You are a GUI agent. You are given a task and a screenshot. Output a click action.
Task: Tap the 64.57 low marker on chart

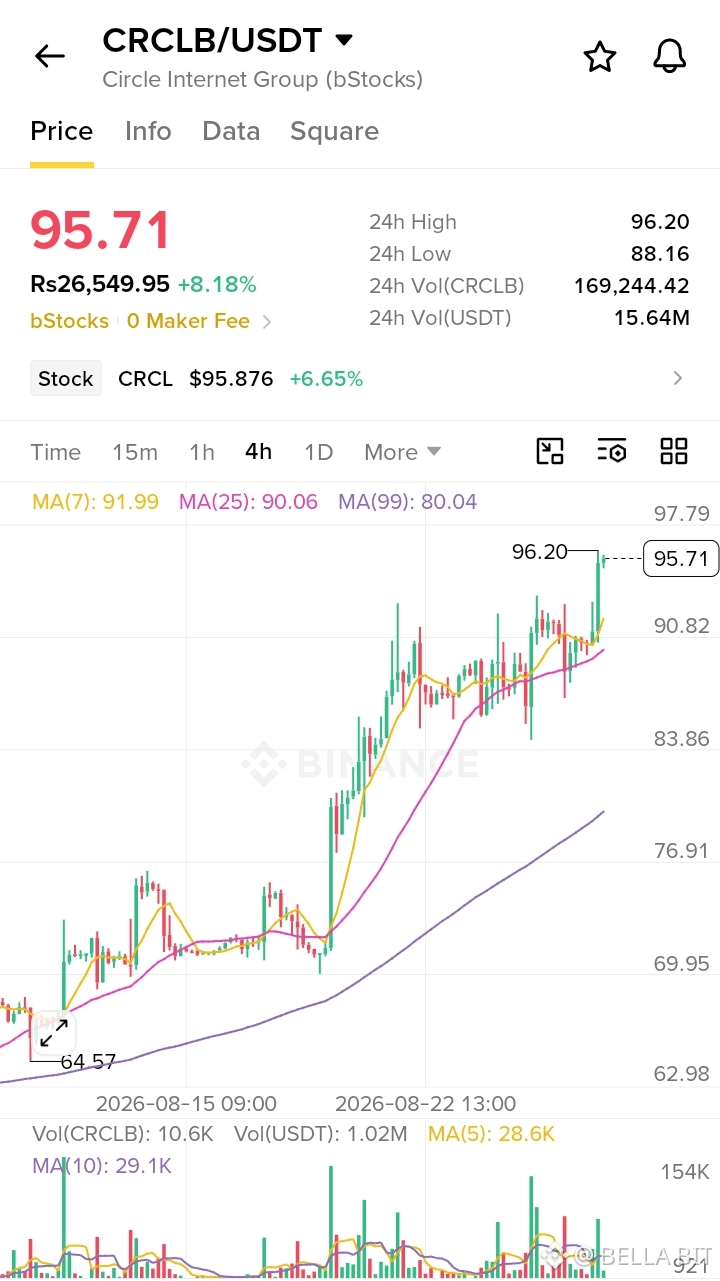(88, 1062)
